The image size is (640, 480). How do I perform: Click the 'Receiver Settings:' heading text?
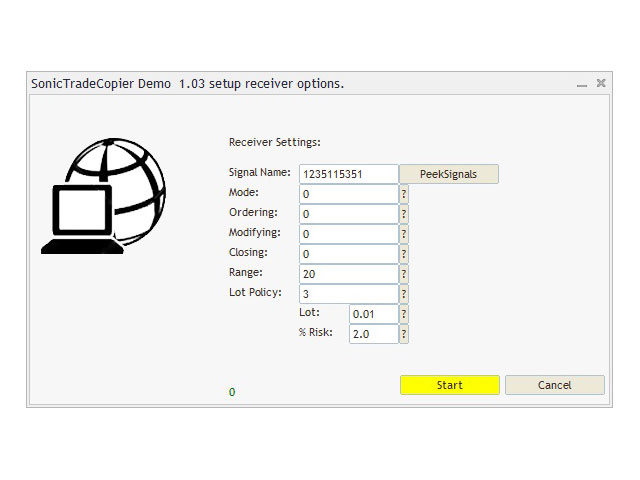275,142
